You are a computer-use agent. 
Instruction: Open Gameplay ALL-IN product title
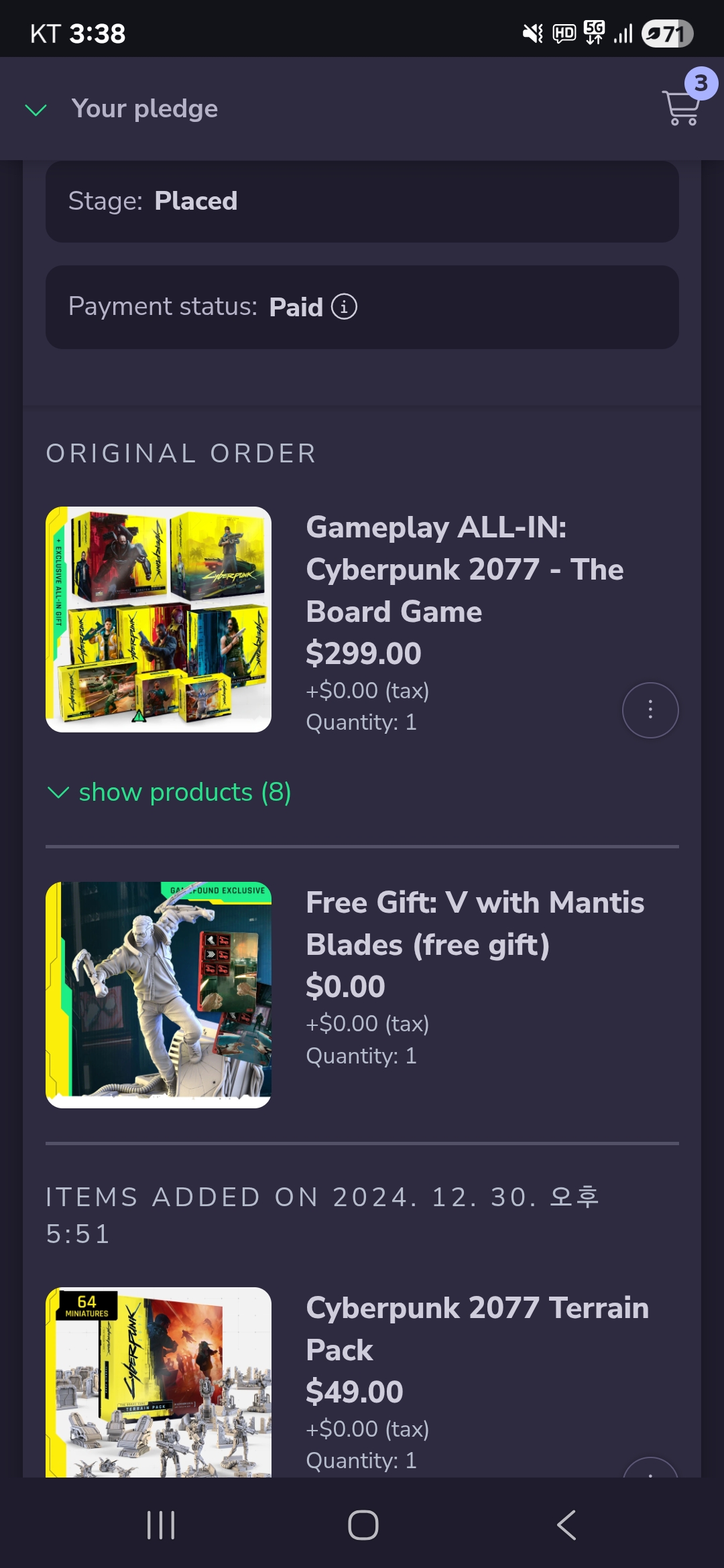click(x=465, y=570)
